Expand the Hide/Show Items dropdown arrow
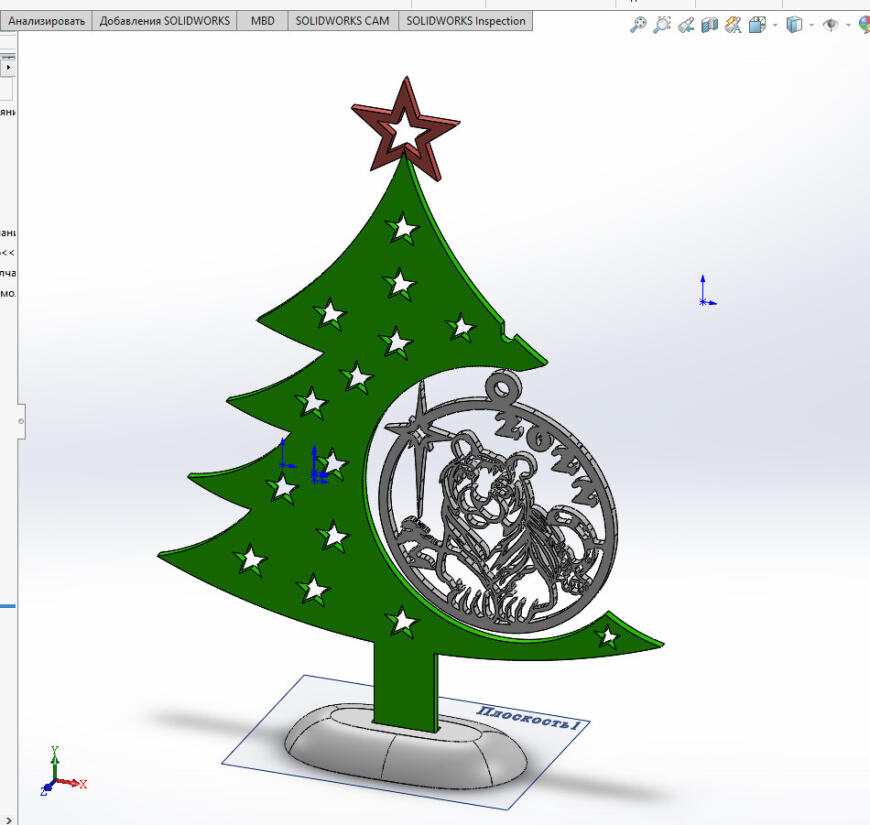Image resolution: width=870 pixels, height=825 pixels. 848,26
